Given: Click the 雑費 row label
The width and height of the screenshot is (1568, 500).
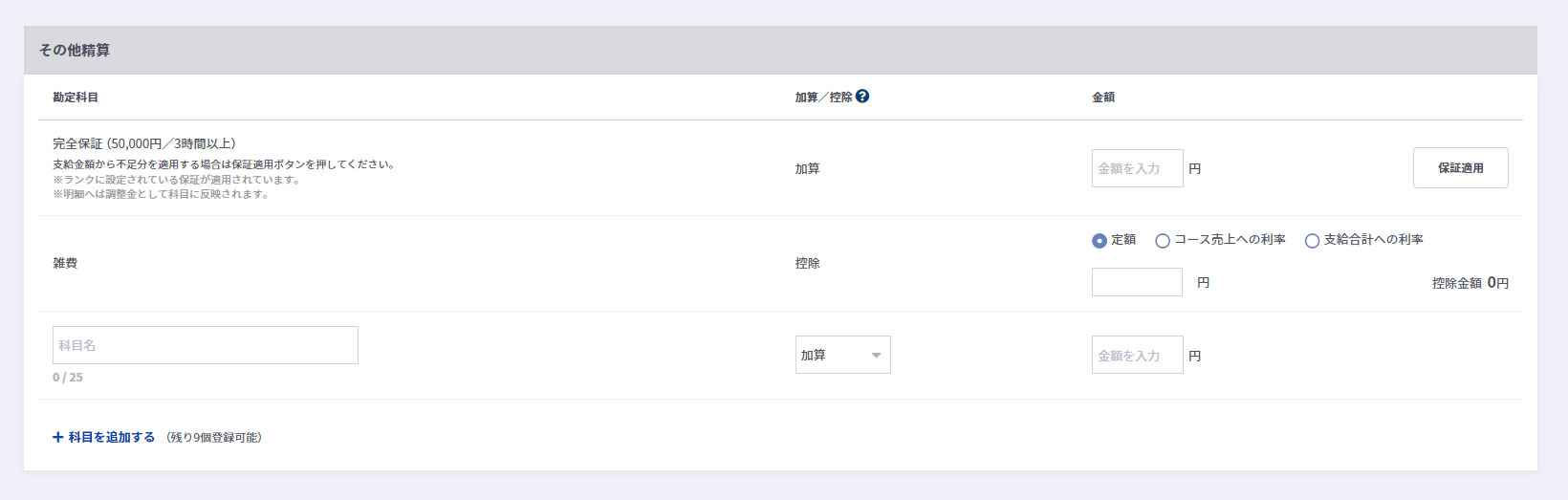Looking at the screenshot, I should tap(65, 263).
